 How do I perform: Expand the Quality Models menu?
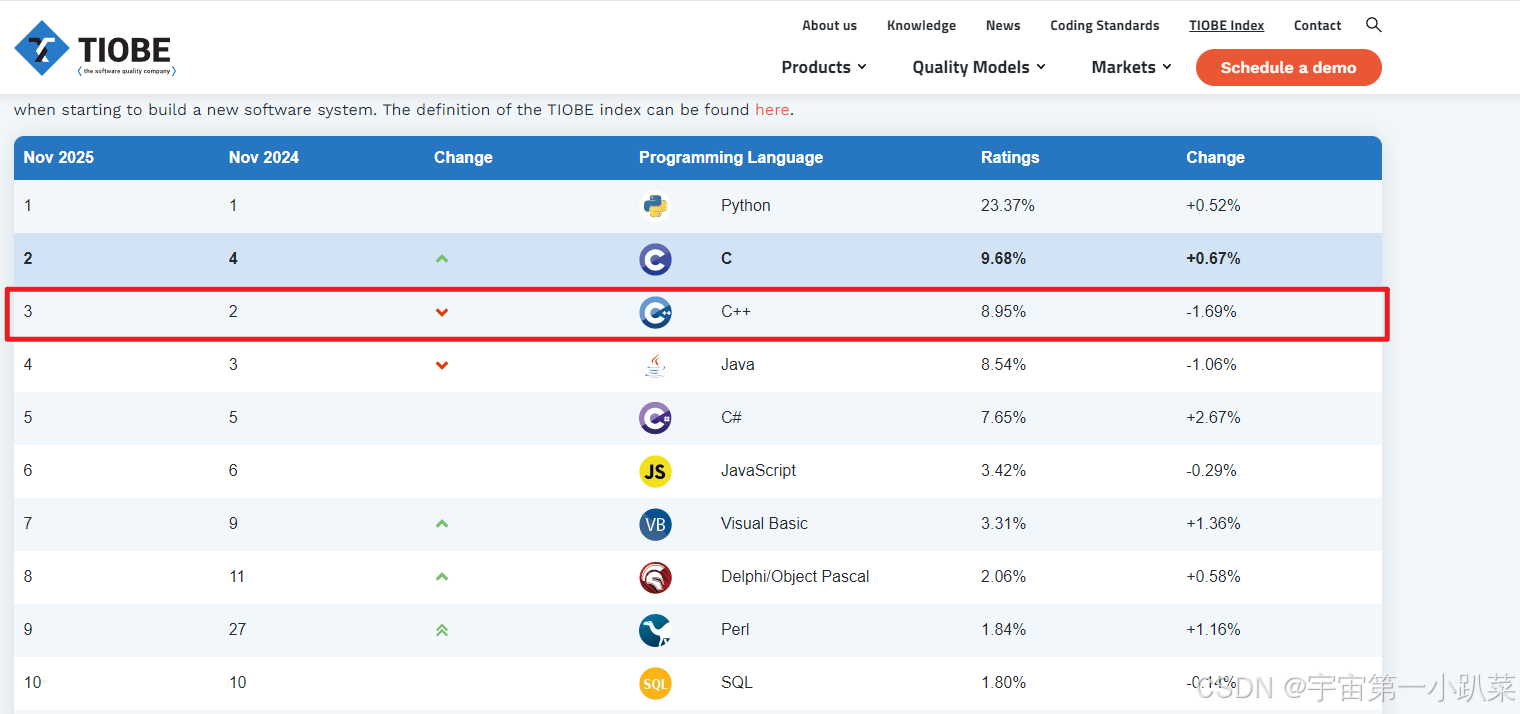click(x=979, y=67)
